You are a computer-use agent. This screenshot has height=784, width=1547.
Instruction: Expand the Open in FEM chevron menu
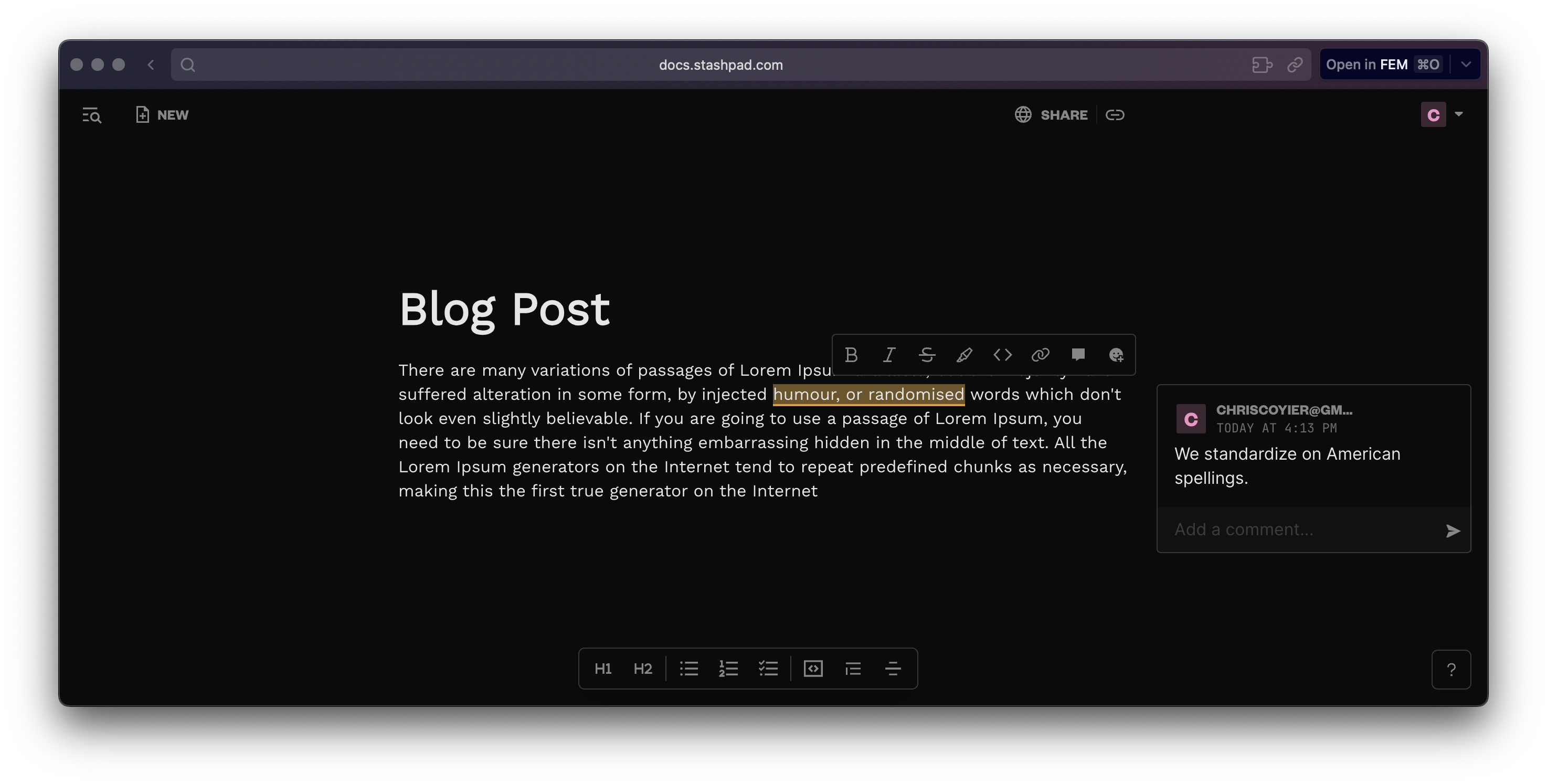pos(1466,64)
